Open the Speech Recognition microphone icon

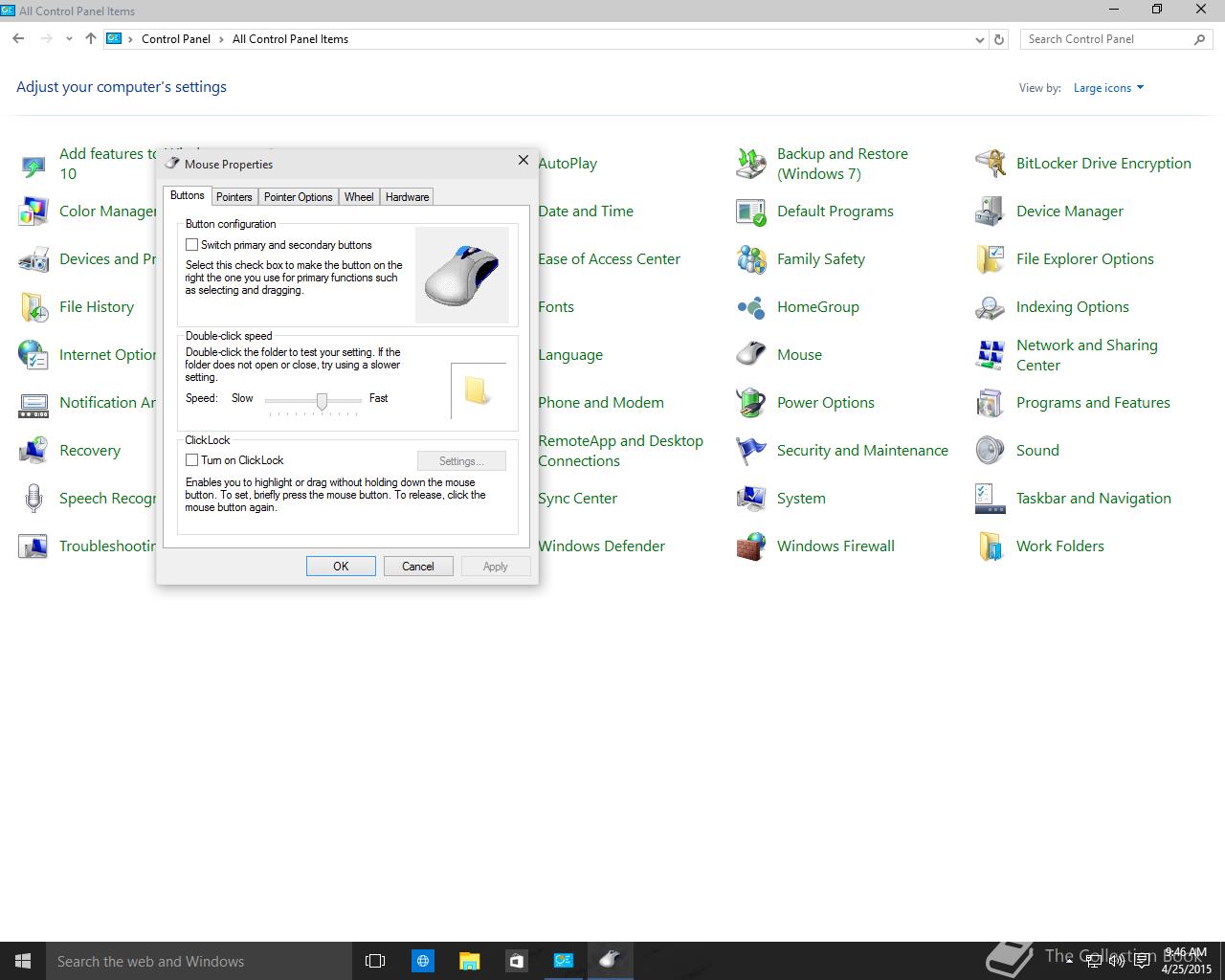(x=33, y=499)
